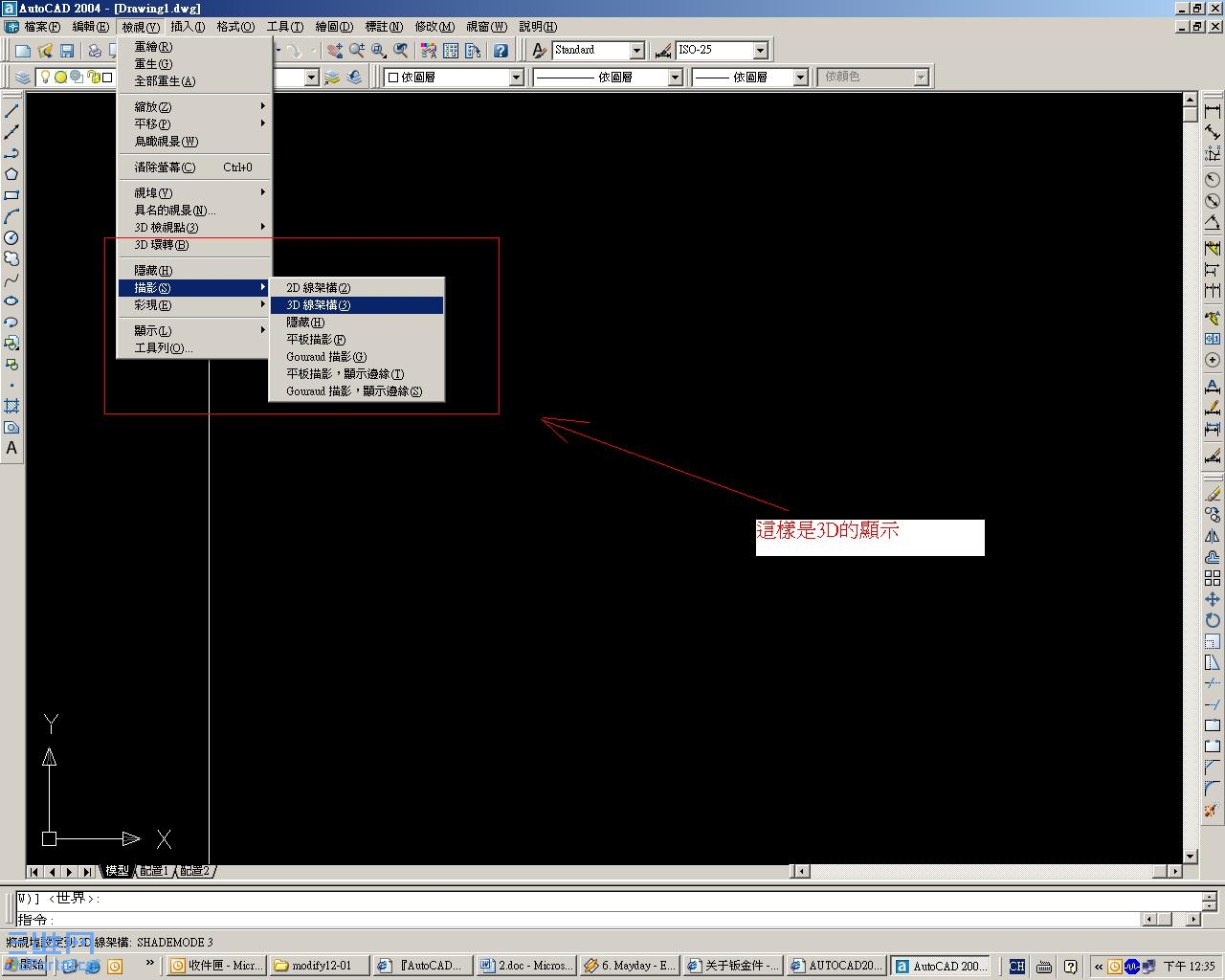Select the Multiline Text A tool
Screen dimensions: 1225x980
point(11,448)
